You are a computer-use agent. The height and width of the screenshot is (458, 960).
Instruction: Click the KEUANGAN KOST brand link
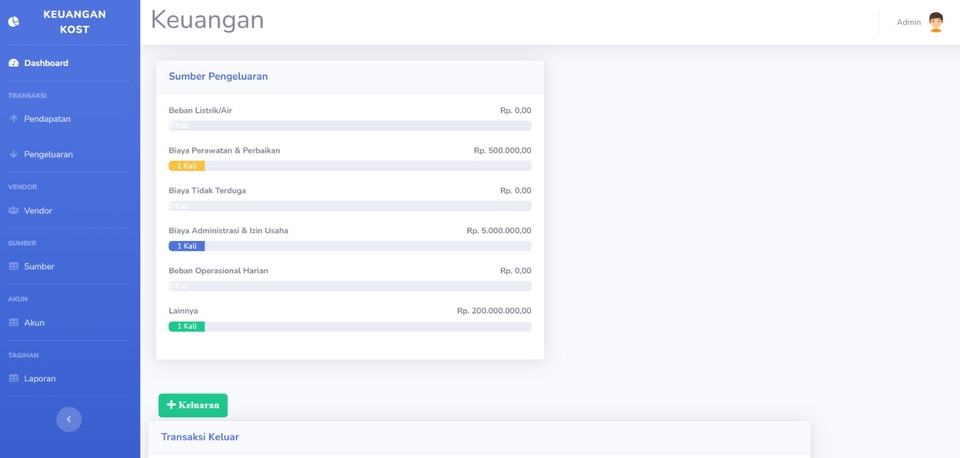(74, 22)
